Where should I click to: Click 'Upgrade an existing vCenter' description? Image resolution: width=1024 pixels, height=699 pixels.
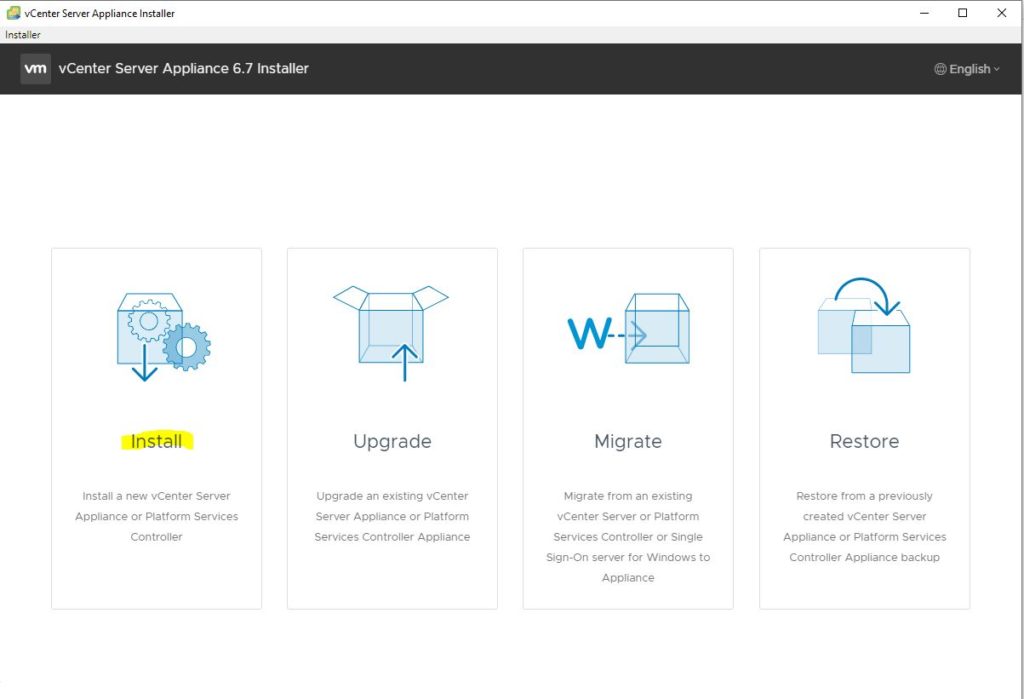(392, 516)
